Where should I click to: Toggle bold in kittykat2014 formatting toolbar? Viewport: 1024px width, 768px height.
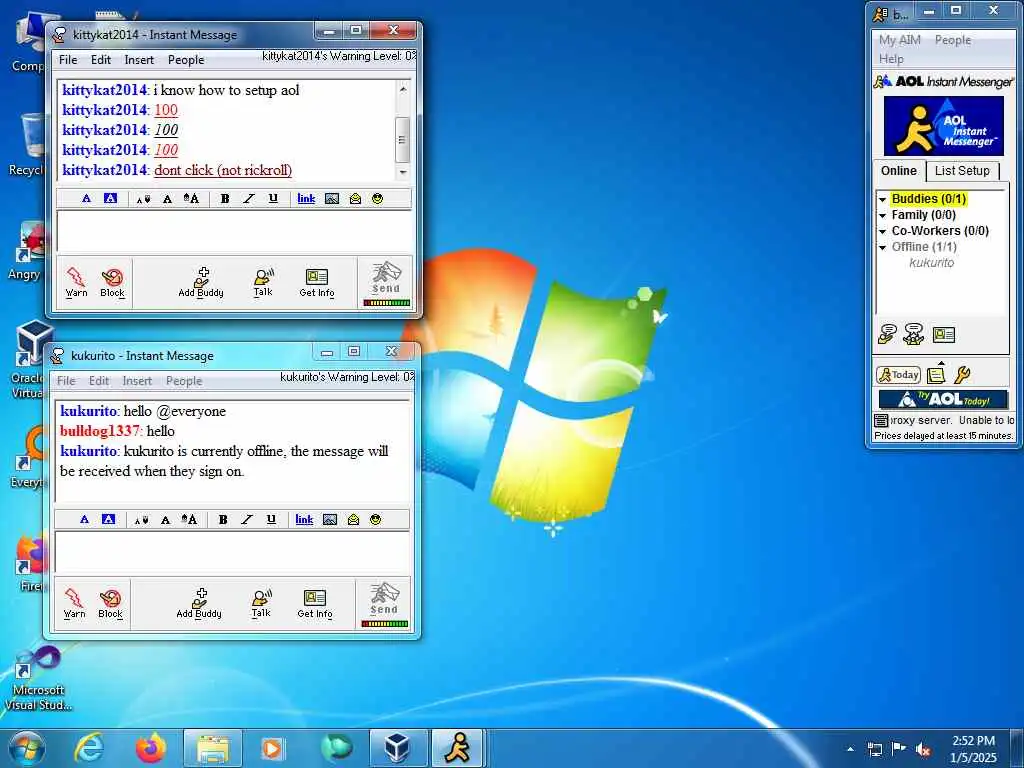pos(225,199)
